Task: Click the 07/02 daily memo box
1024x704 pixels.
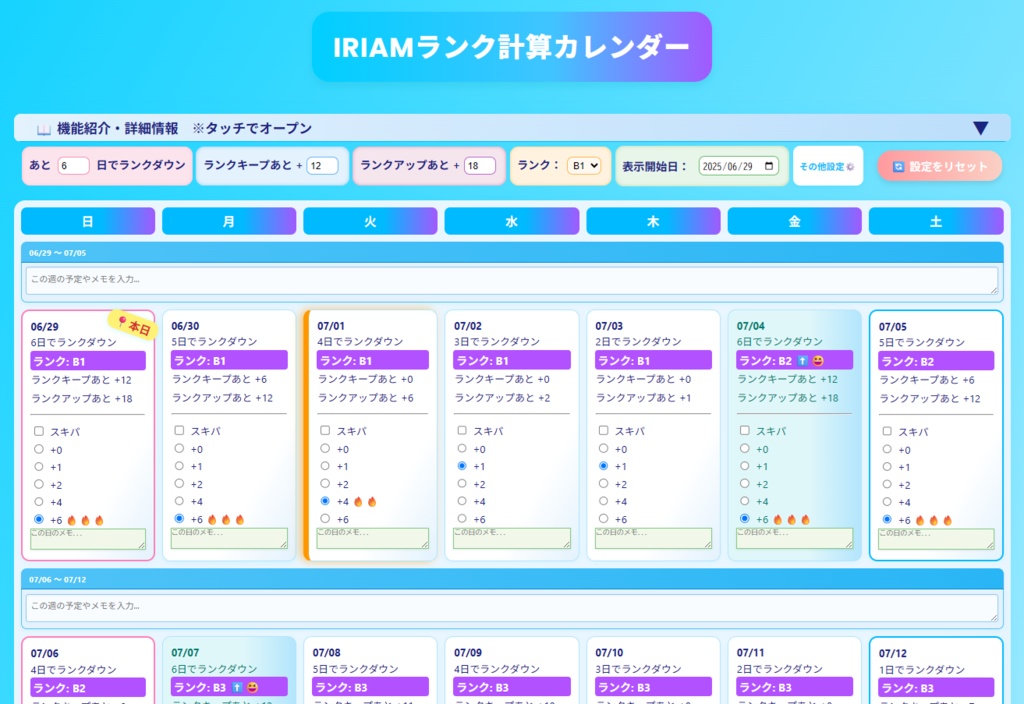Action: click(x=512, y=538)
